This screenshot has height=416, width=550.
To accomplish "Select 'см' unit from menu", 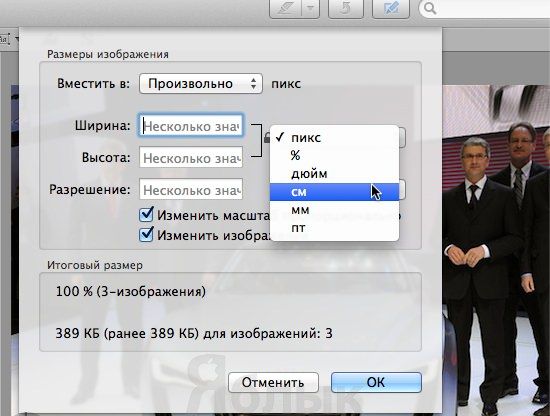I will [x=334, y=192].
